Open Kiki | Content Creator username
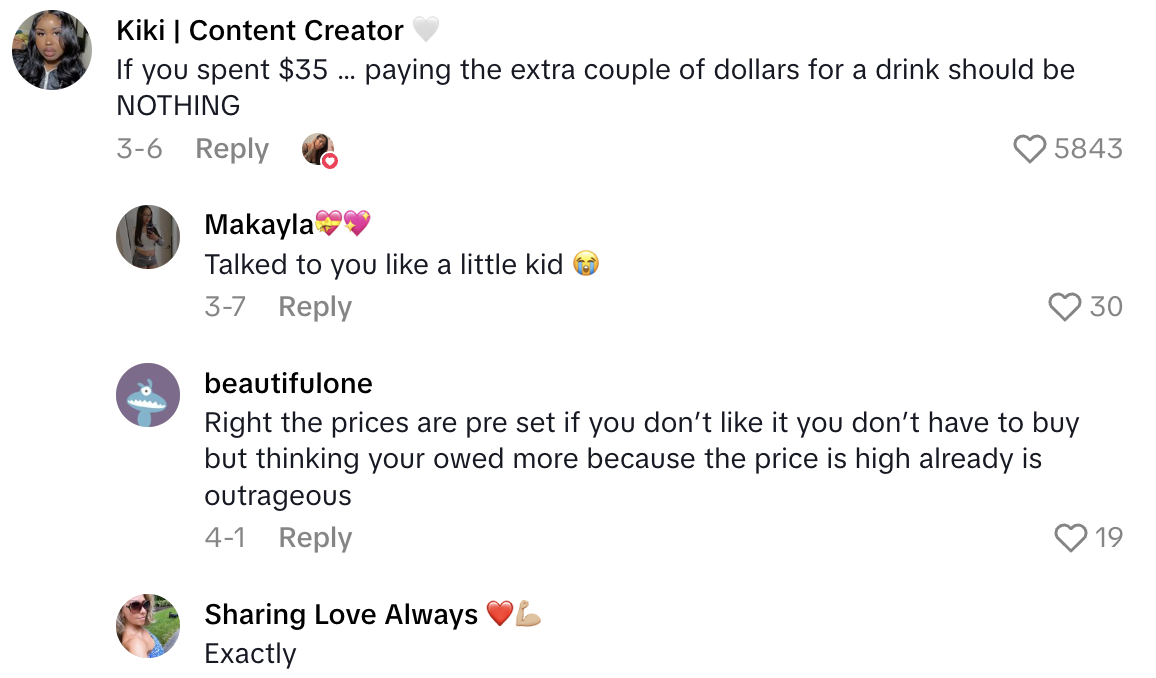The height and width of the screenshot is (678, 1156). [x=260, y=31]
